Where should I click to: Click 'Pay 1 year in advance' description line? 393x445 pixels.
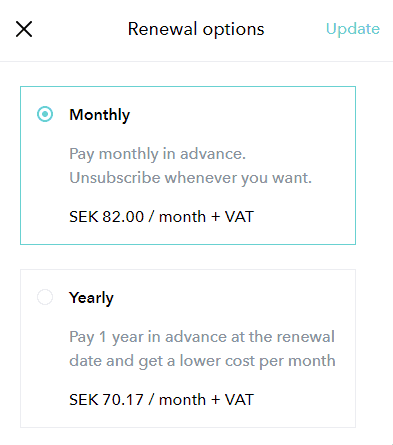pos(202,337)
